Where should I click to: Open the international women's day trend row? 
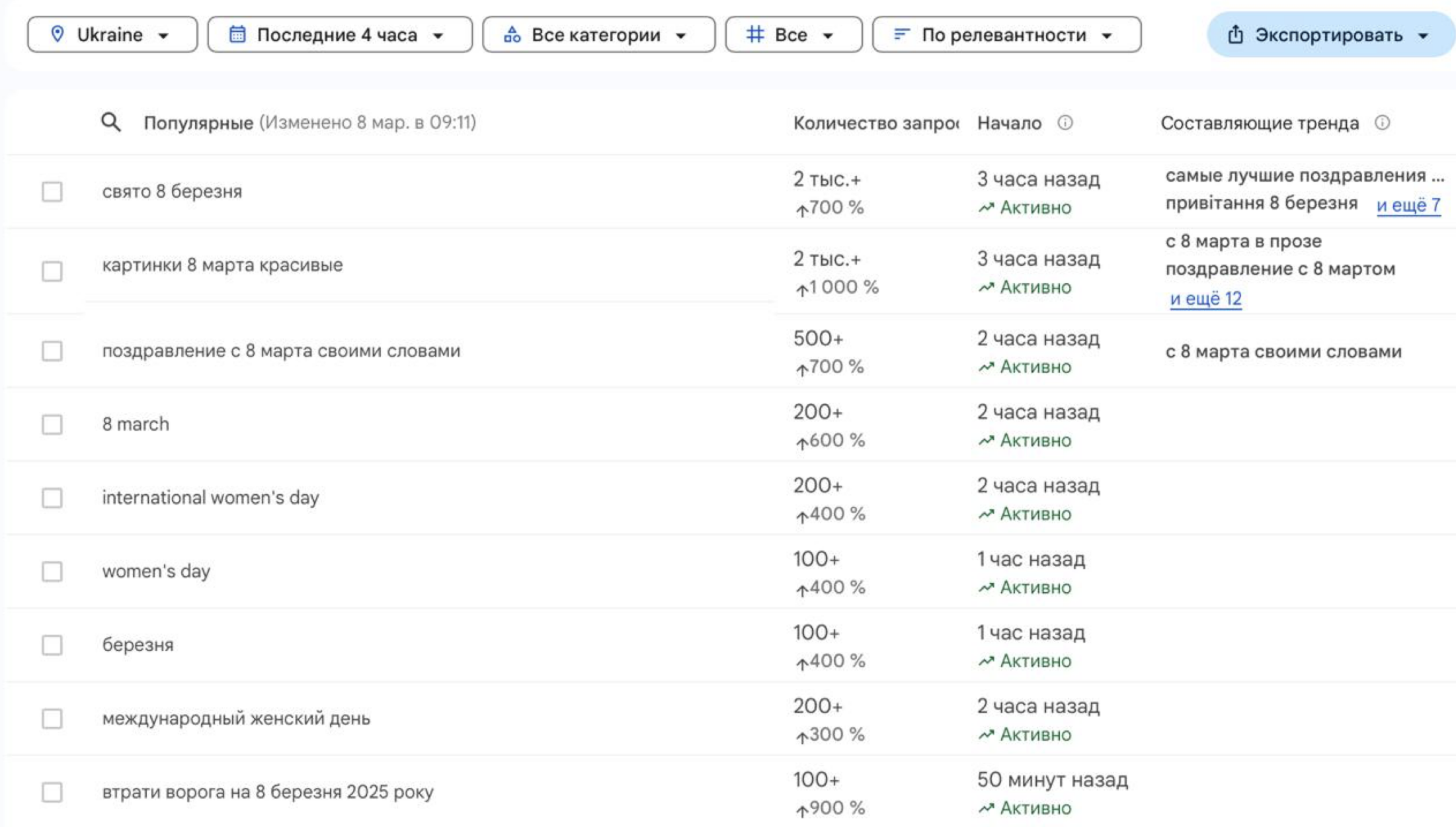pos(210,498)
